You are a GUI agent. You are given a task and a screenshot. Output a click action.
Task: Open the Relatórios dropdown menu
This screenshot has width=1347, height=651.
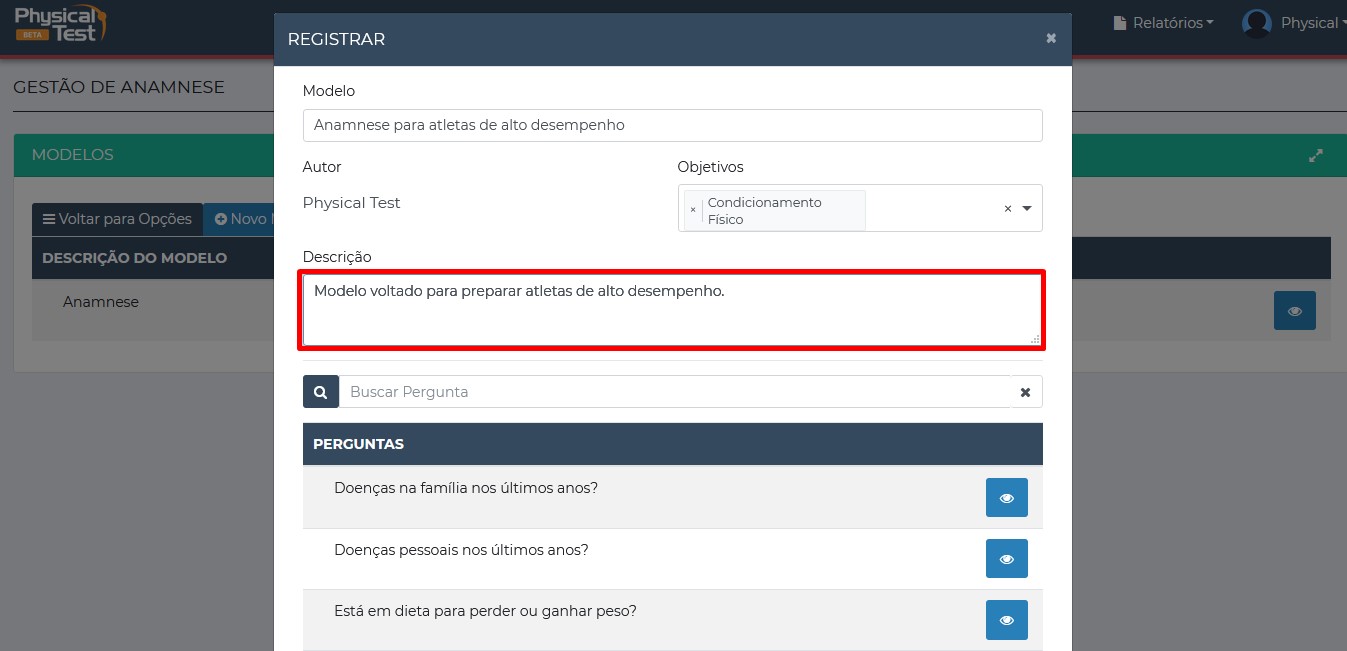[1163, 23]
